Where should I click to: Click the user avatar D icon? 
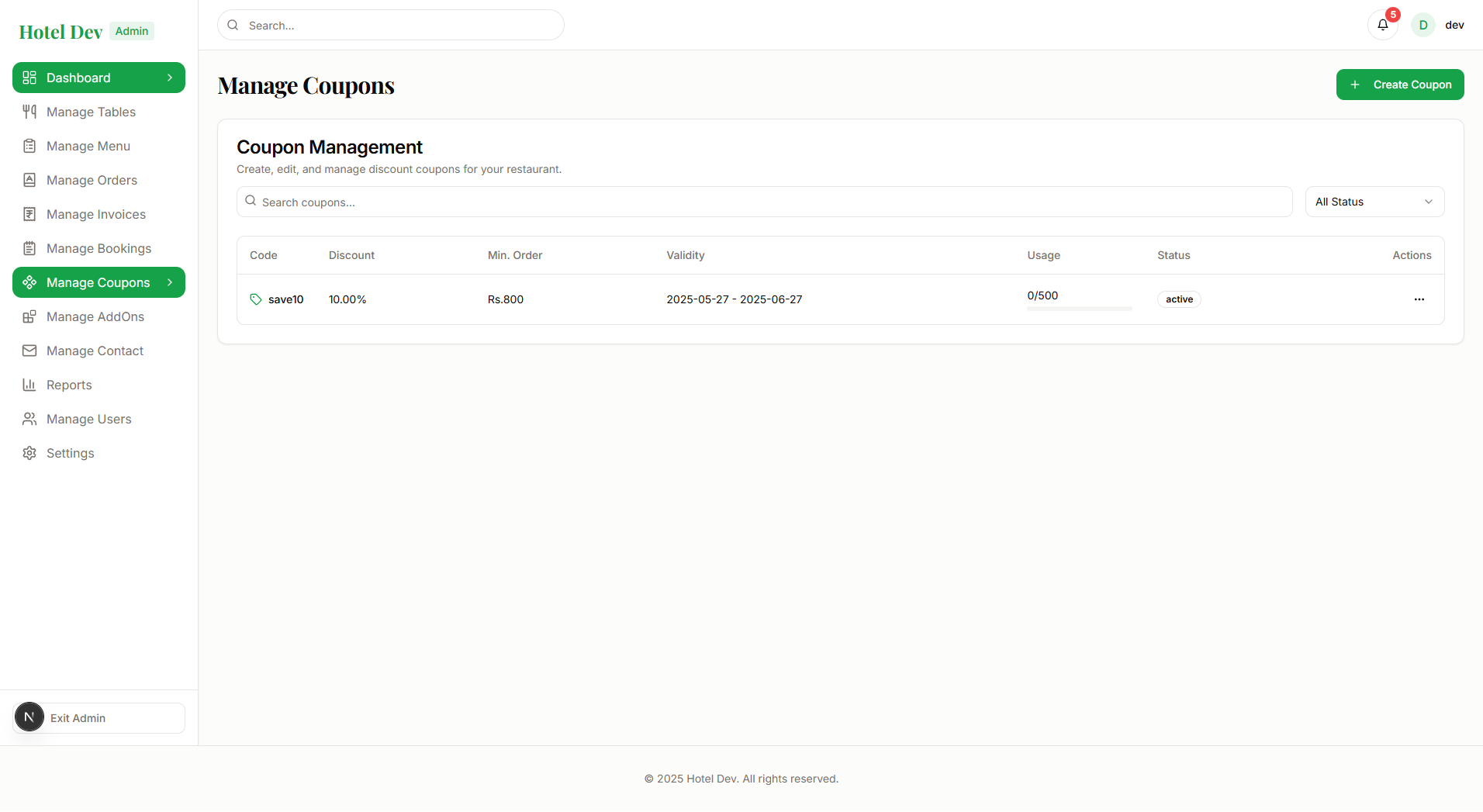pos(1423,25)
